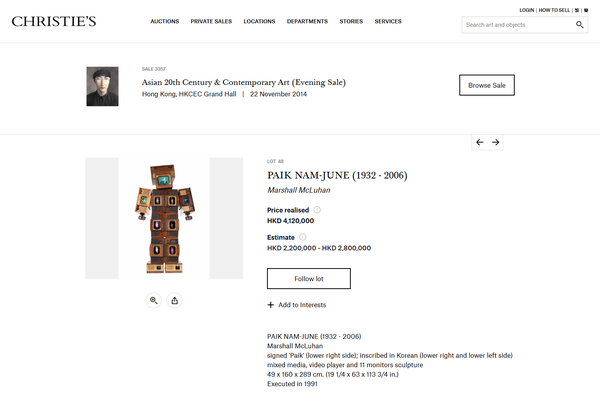Click the Christie's logo

55,21
